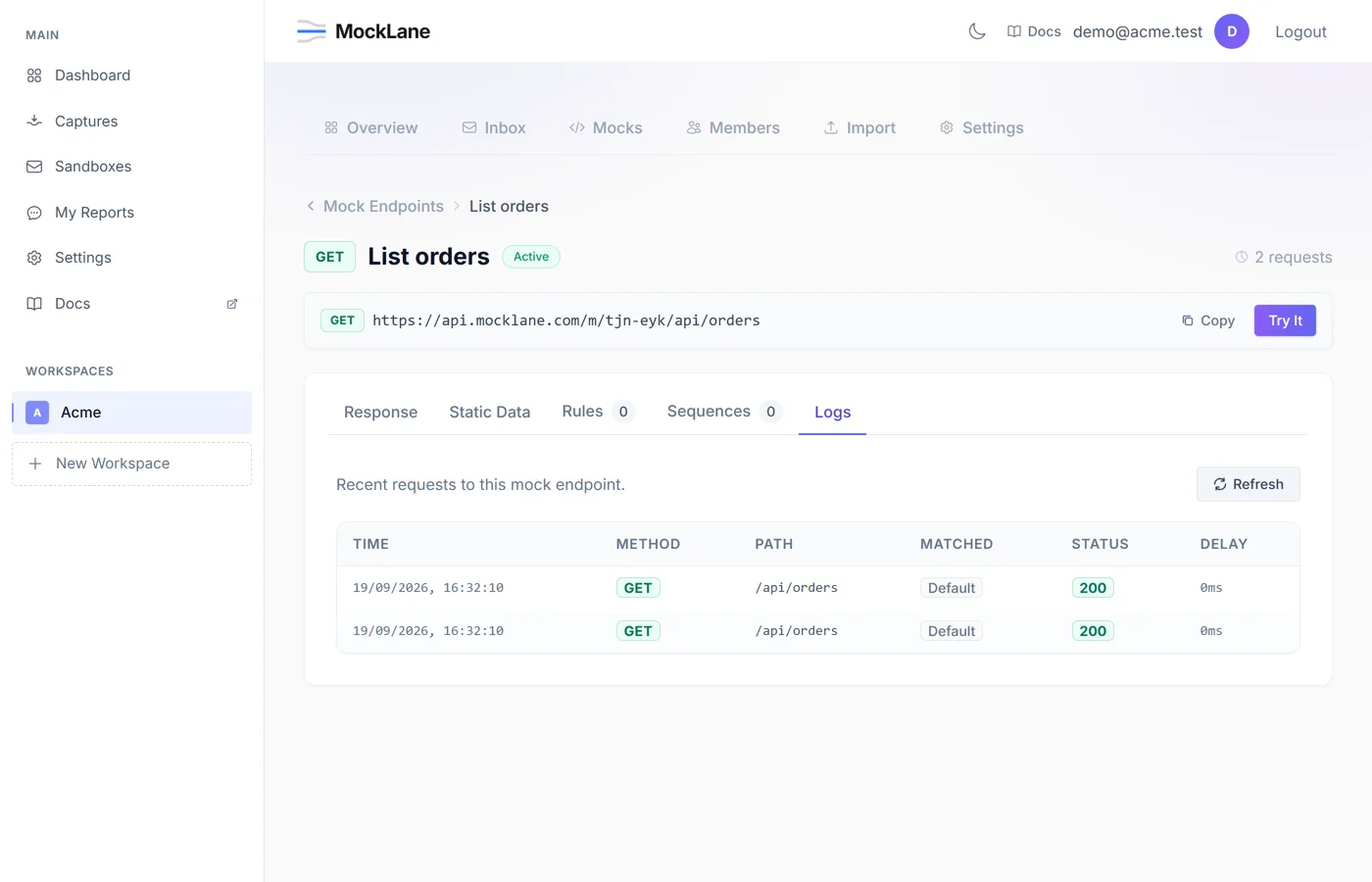Click the Dashboard grid icon
The width and height of the screenshot is (1372, 882).
(34, 75)
